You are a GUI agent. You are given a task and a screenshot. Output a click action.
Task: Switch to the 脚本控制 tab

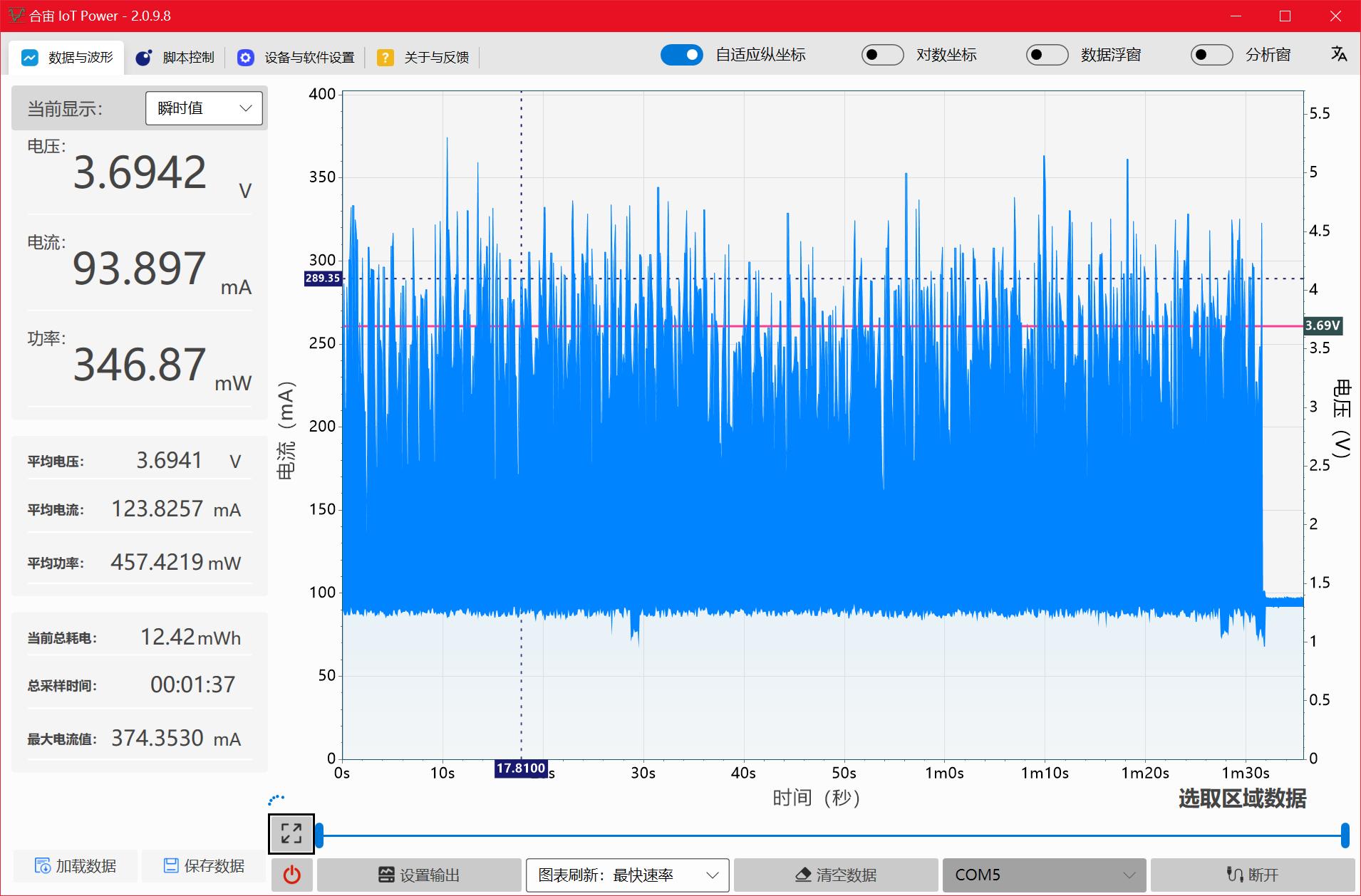click(175, 57)
